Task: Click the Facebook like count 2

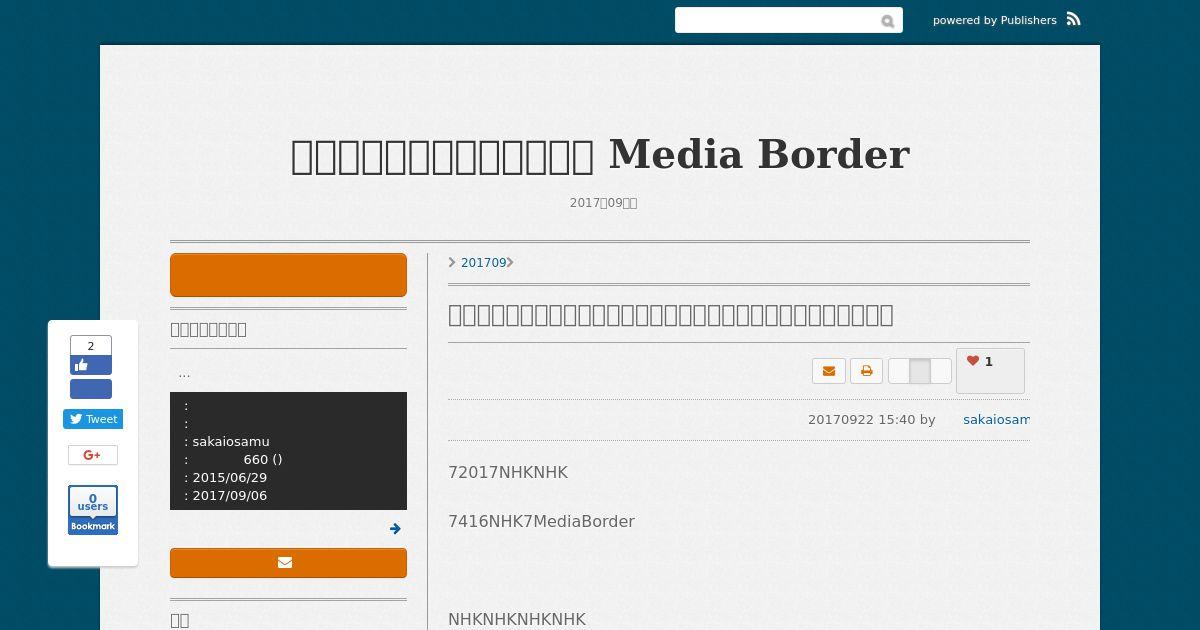Action: click(91, 346)
